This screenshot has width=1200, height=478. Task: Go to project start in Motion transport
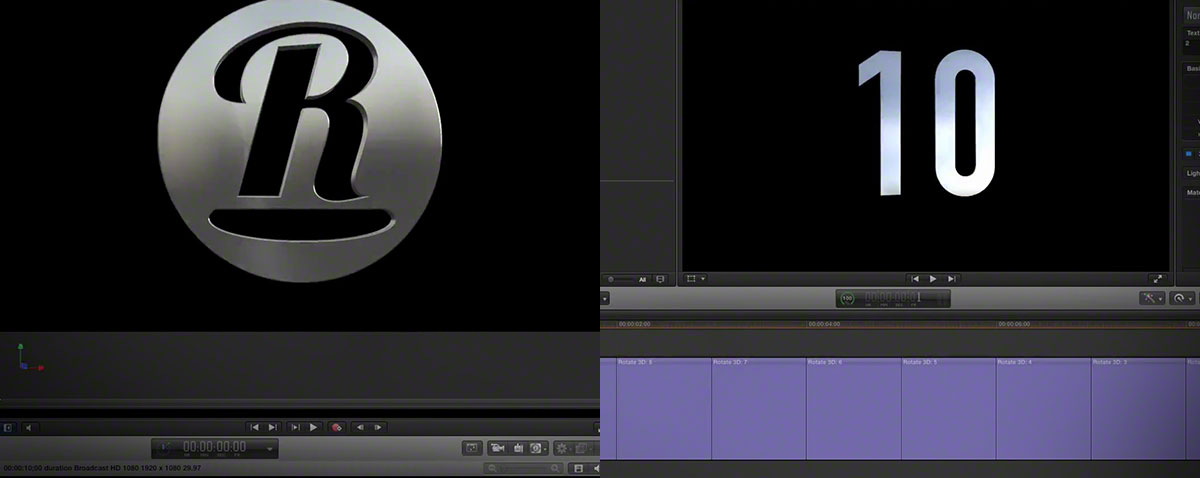click(255, 427)
